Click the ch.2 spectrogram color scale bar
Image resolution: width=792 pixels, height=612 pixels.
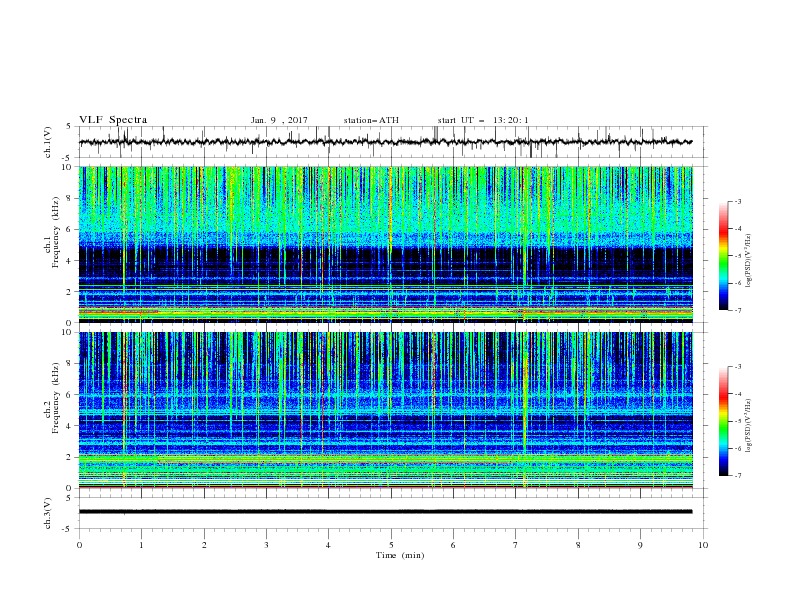[x=724, y=421]
